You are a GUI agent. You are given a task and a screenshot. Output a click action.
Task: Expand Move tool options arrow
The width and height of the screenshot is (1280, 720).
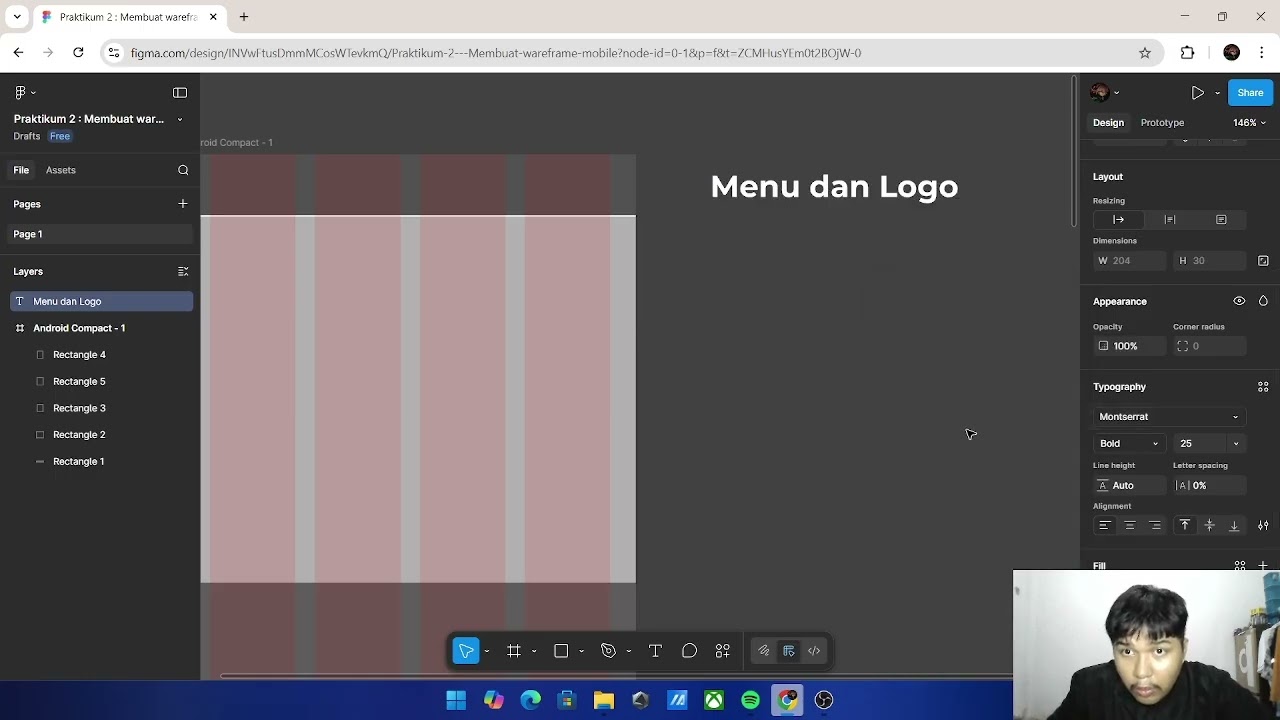[487, 652]
